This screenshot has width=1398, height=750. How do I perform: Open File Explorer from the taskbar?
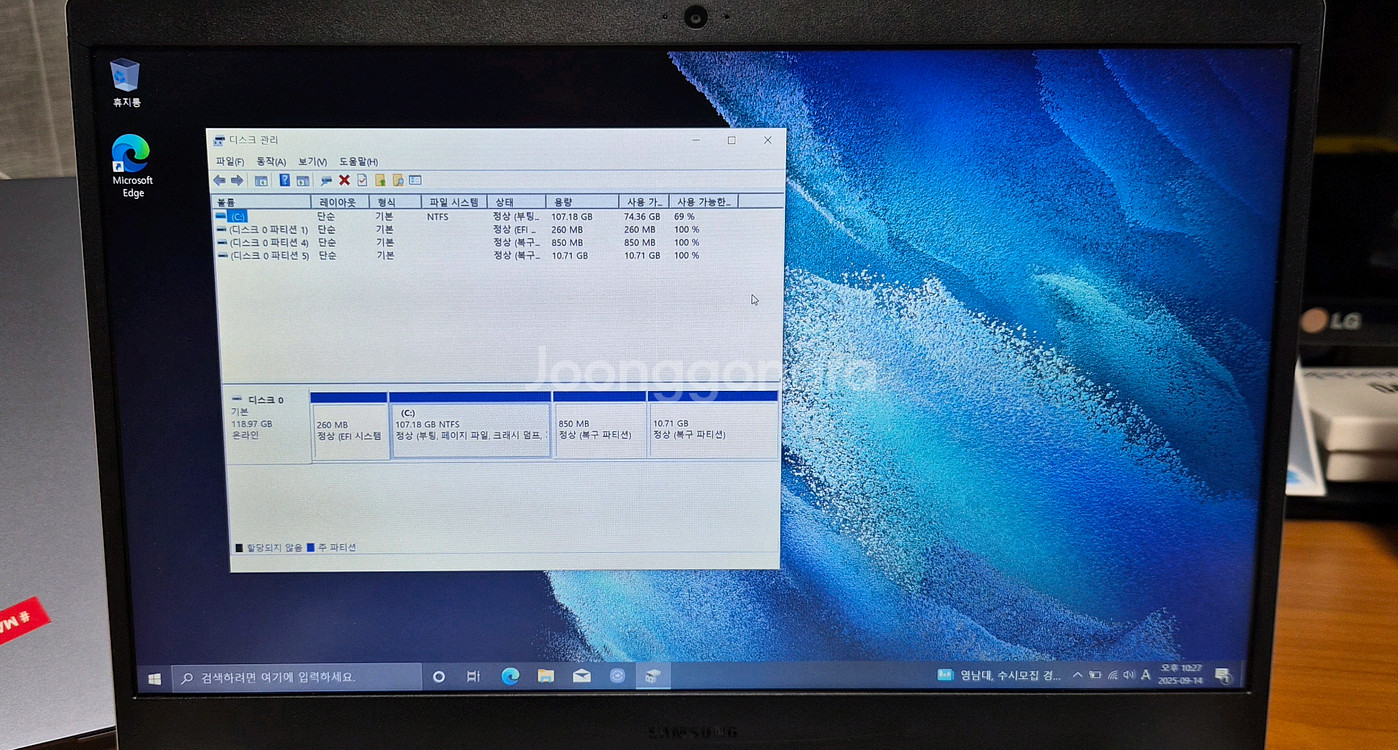pyautogui.click(x=546, y=676)
